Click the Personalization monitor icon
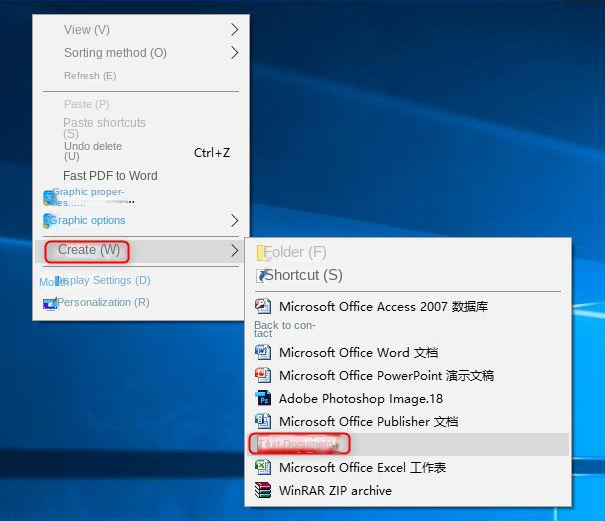The image size is (605, 521). pos(50,304)
